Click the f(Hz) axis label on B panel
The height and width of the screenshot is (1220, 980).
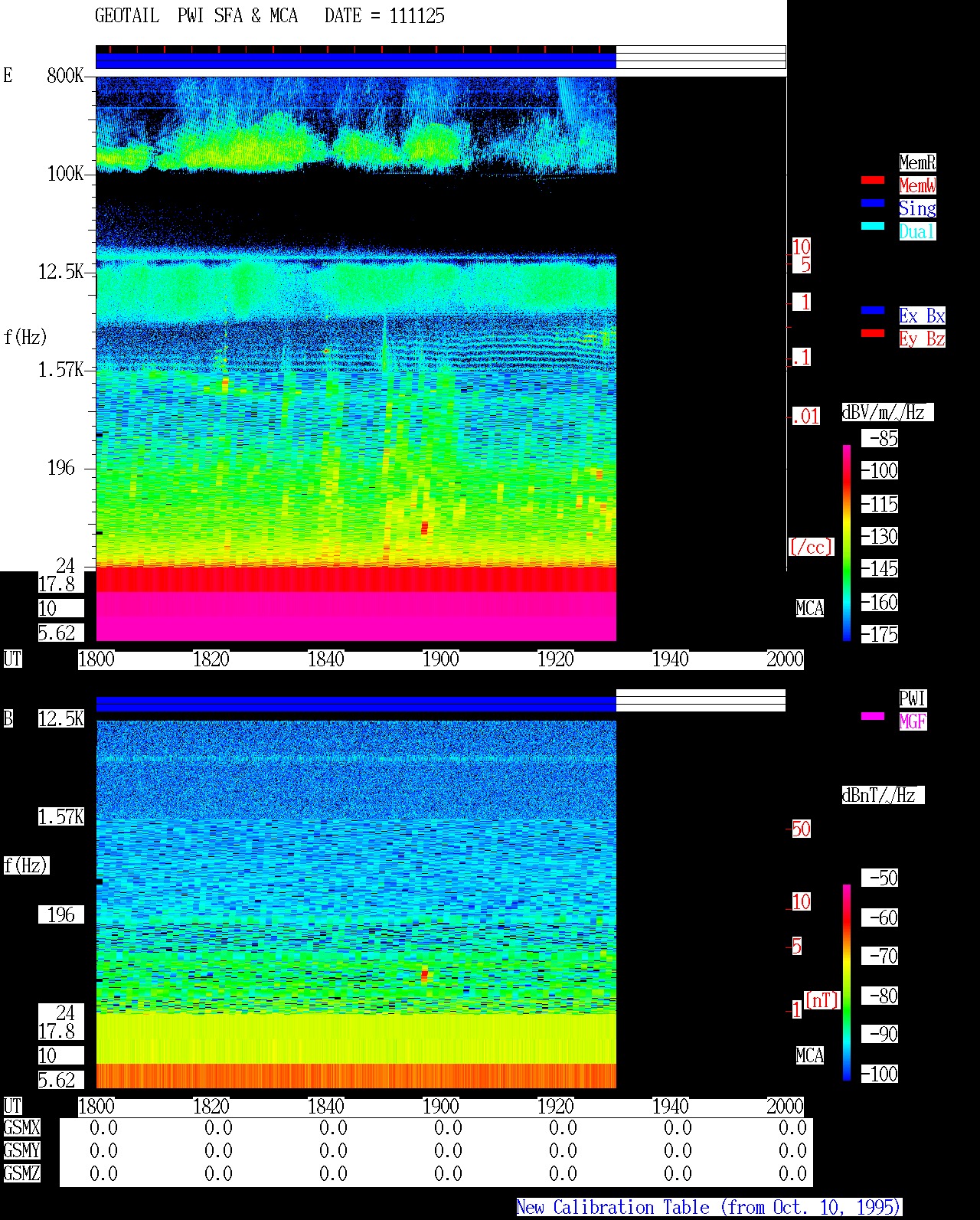coord(26,866)
